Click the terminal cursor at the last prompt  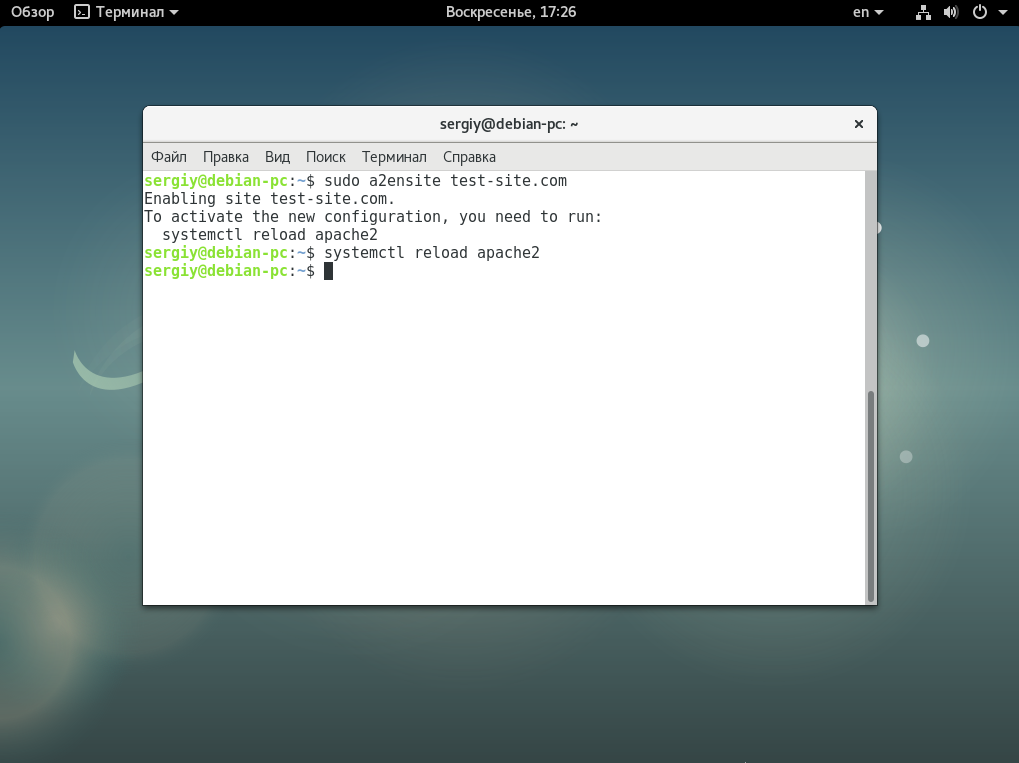point(328,271)
